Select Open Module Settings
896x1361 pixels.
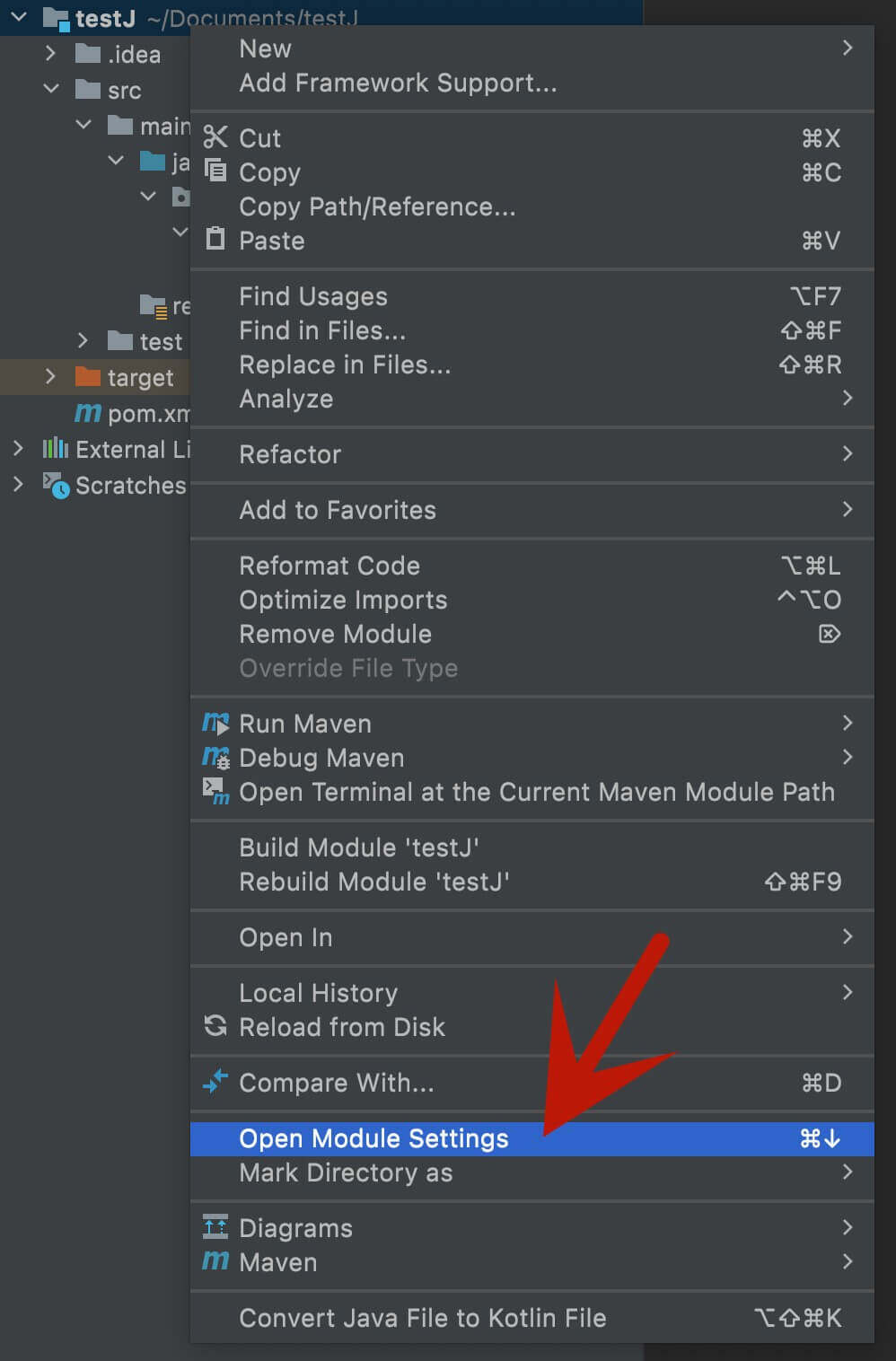click(x=373, y=1138)
